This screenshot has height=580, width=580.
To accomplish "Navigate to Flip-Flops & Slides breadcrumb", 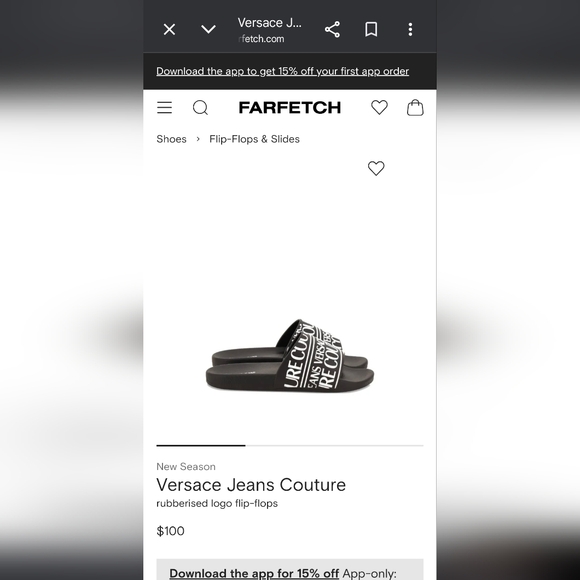I will point(254,139).
